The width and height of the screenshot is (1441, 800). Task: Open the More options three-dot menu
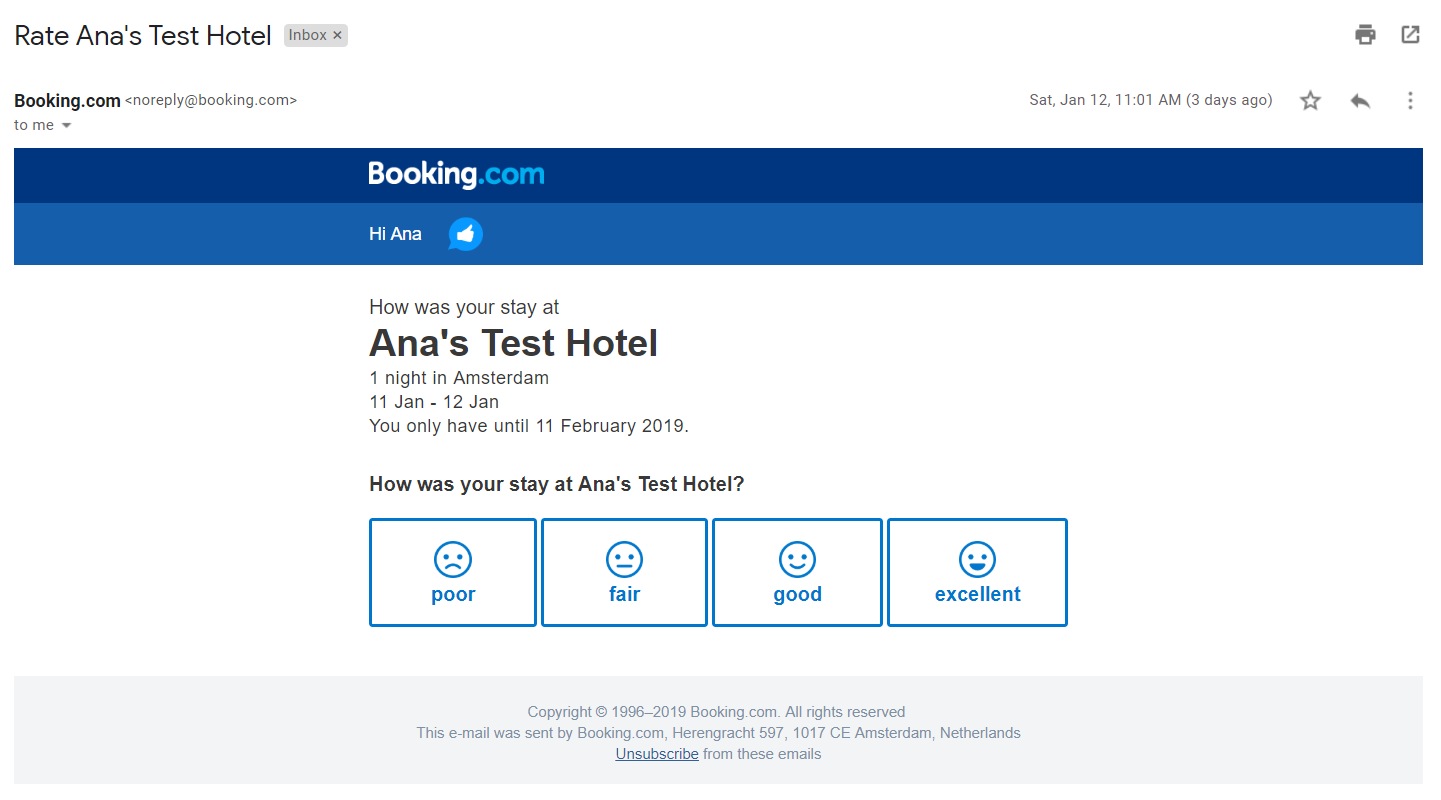(1410, 100)
